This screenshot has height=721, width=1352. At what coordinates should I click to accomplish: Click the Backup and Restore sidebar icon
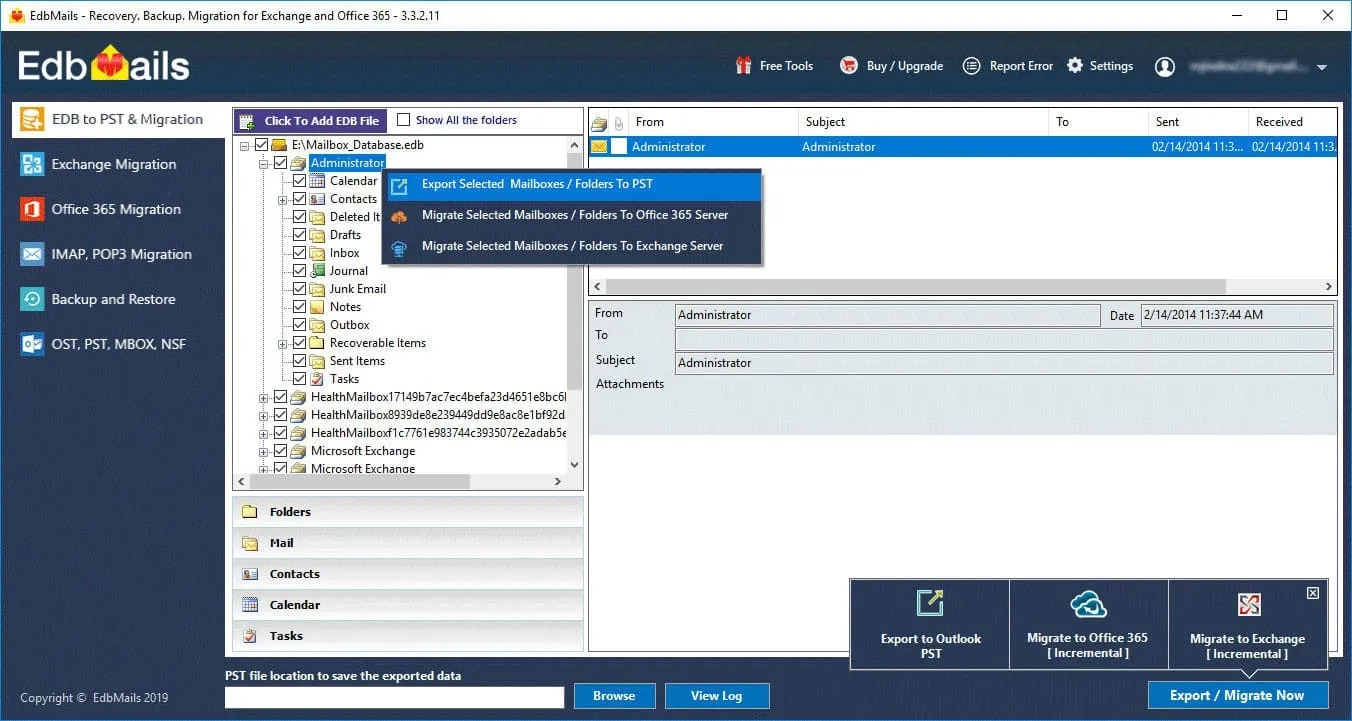pos(33,299)
